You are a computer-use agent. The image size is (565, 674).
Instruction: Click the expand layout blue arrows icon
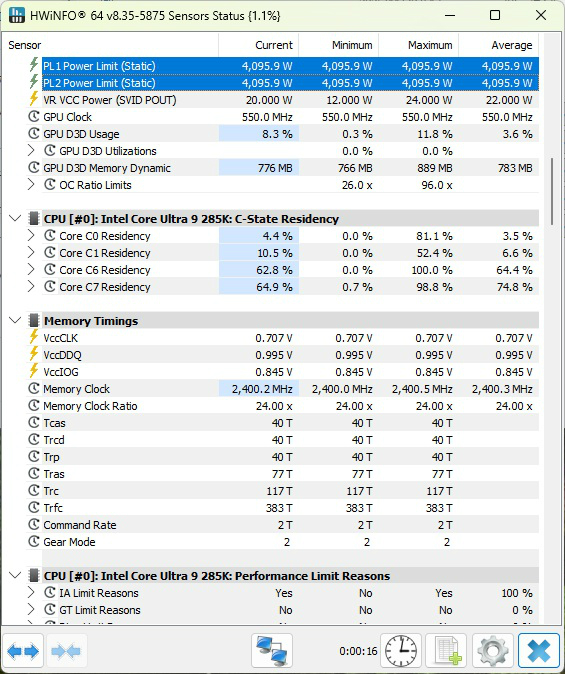[x=23, y=651]
